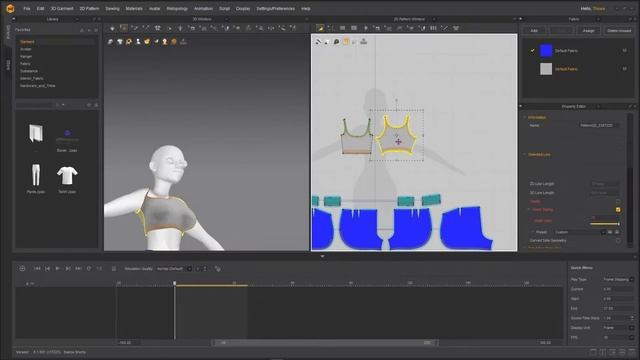Select the blue Default Fabric swatch
640x360 pixels.
click(546, 51)
